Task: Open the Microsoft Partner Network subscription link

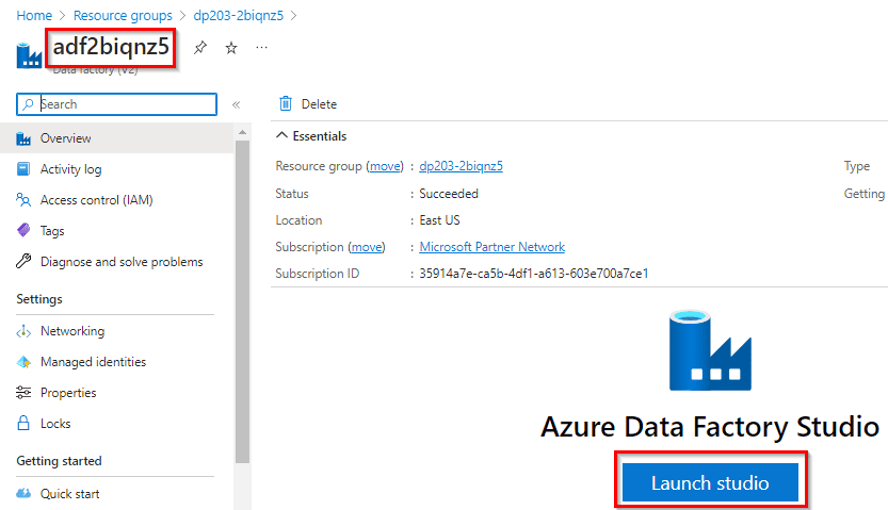Action: click(x=492, y=247)
